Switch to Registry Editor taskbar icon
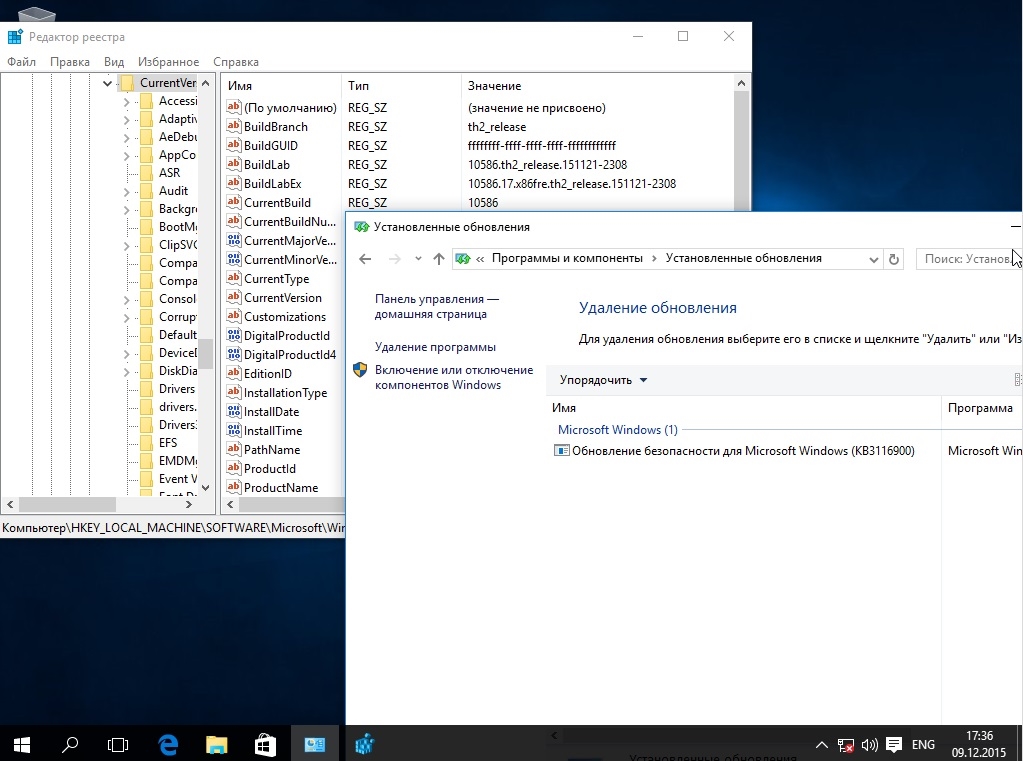The width and height of the screenshot is (1023, 761). click(x=365, y=744)
